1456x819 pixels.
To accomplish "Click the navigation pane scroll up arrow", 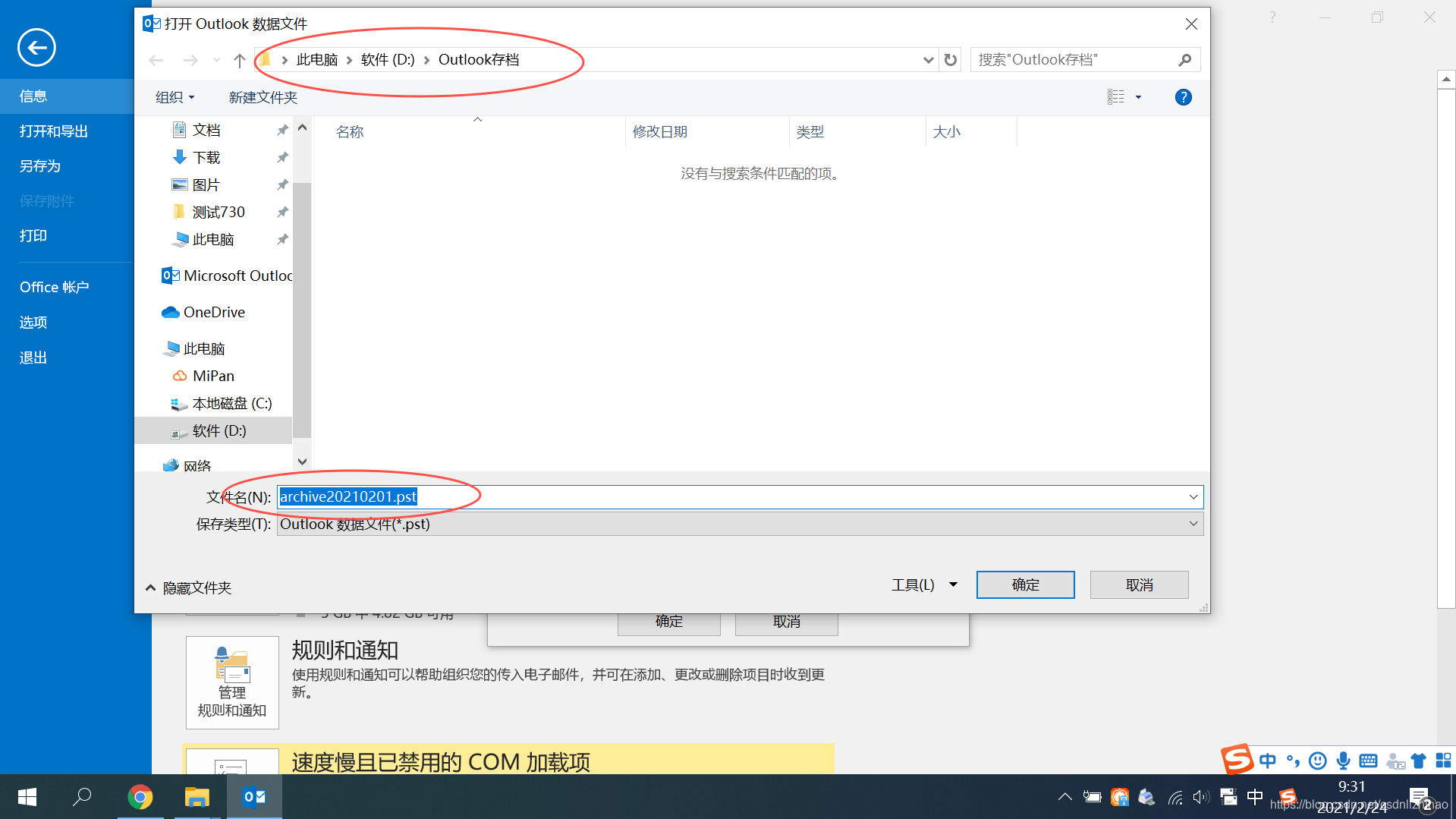I will pos(302,128).
